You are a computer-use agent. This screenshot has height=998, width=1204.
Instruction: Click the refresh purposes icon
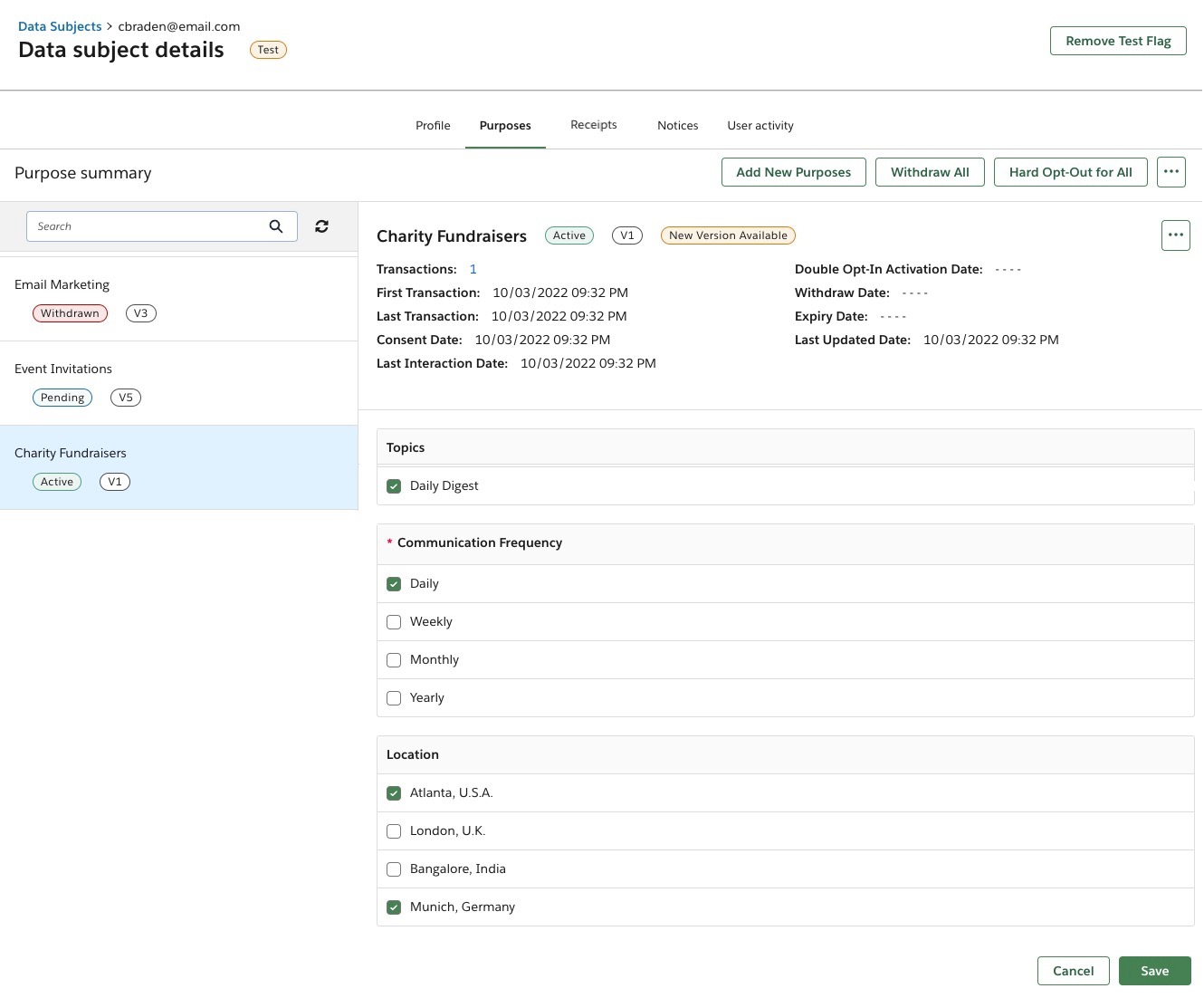(321, 226)
